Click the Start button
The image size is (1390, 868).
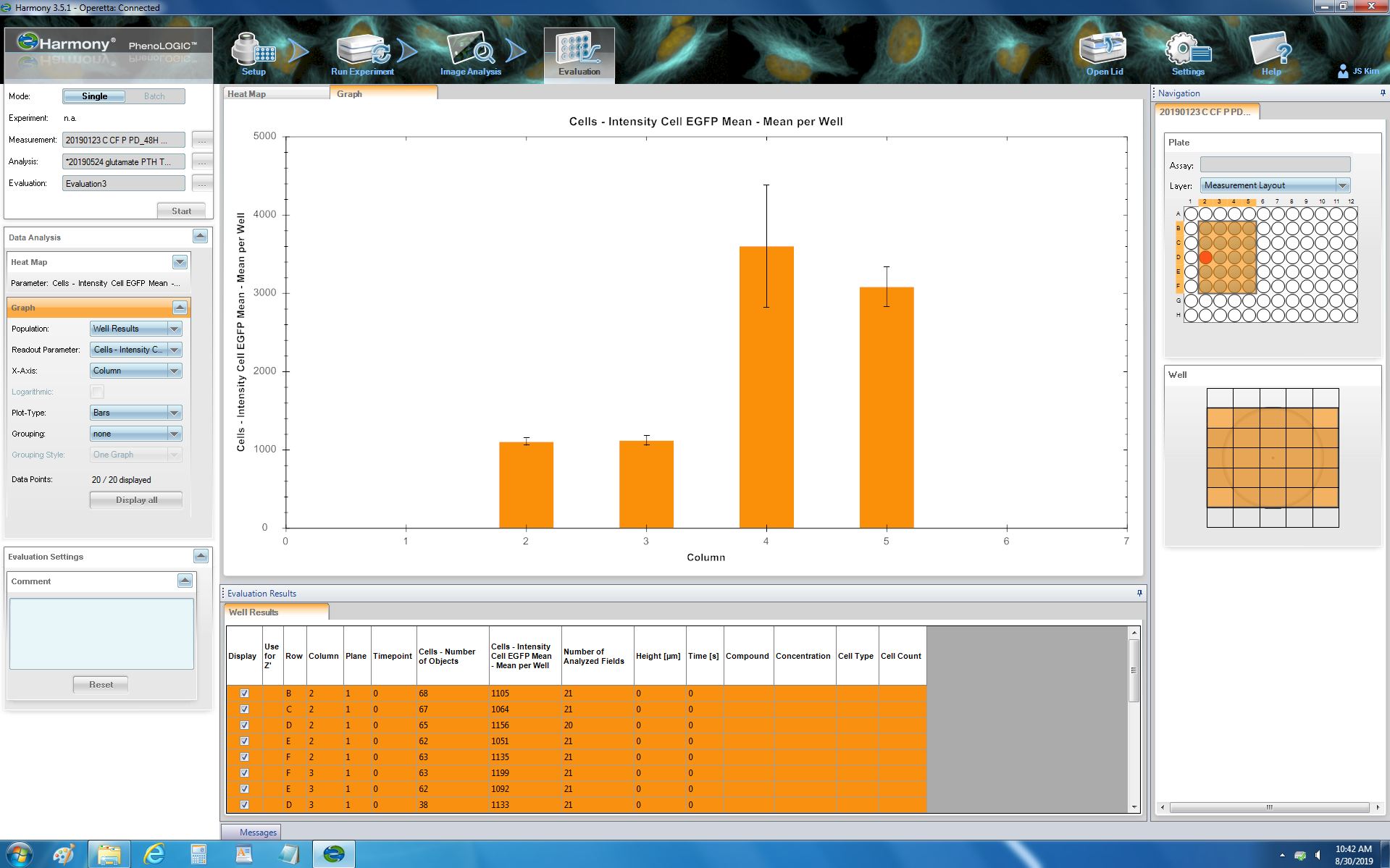pyautogui.click(x=181, y=211)
